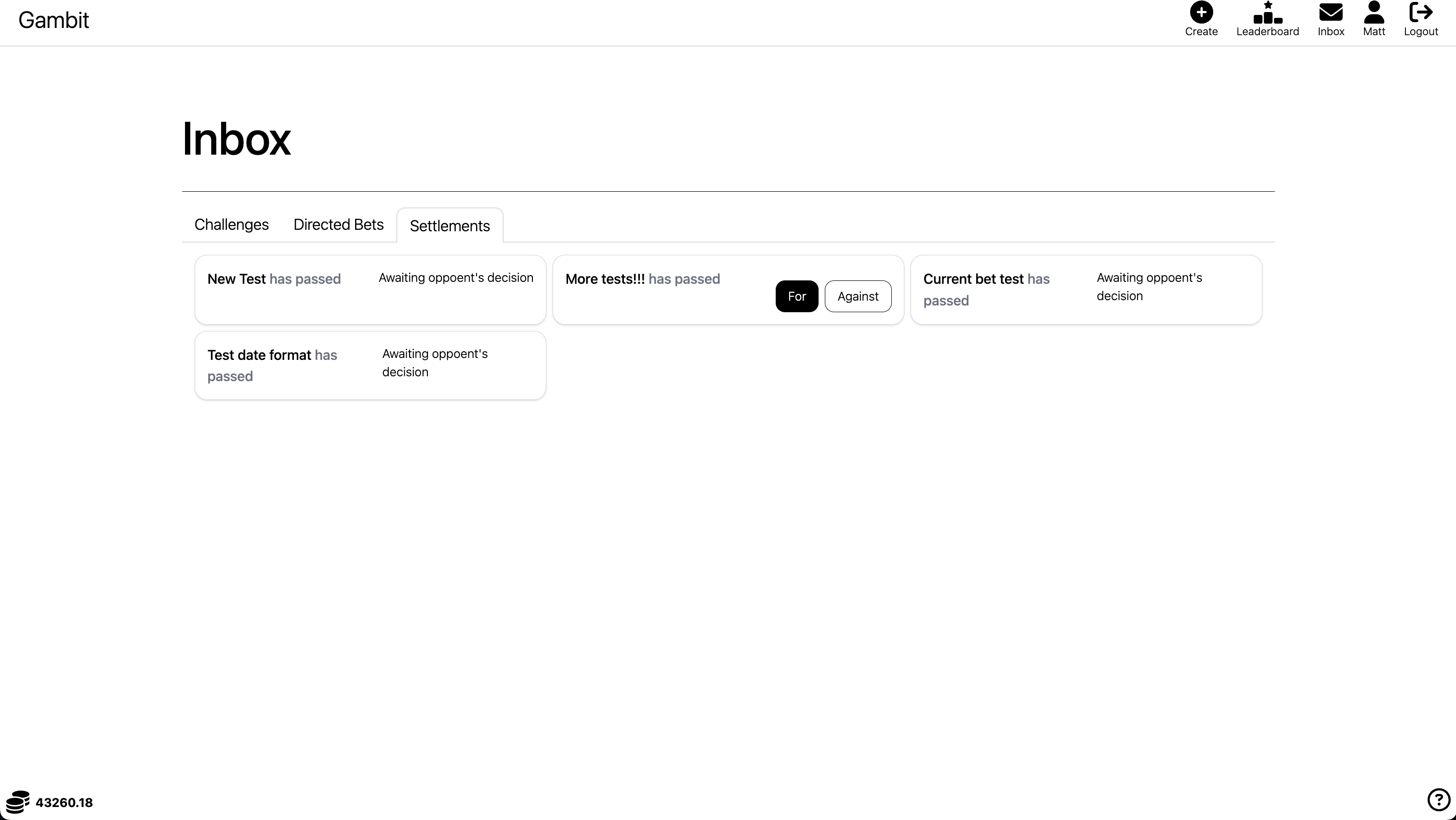Click the Gambit logo to go home
The image size is (1456, 820).
point(53,20)
